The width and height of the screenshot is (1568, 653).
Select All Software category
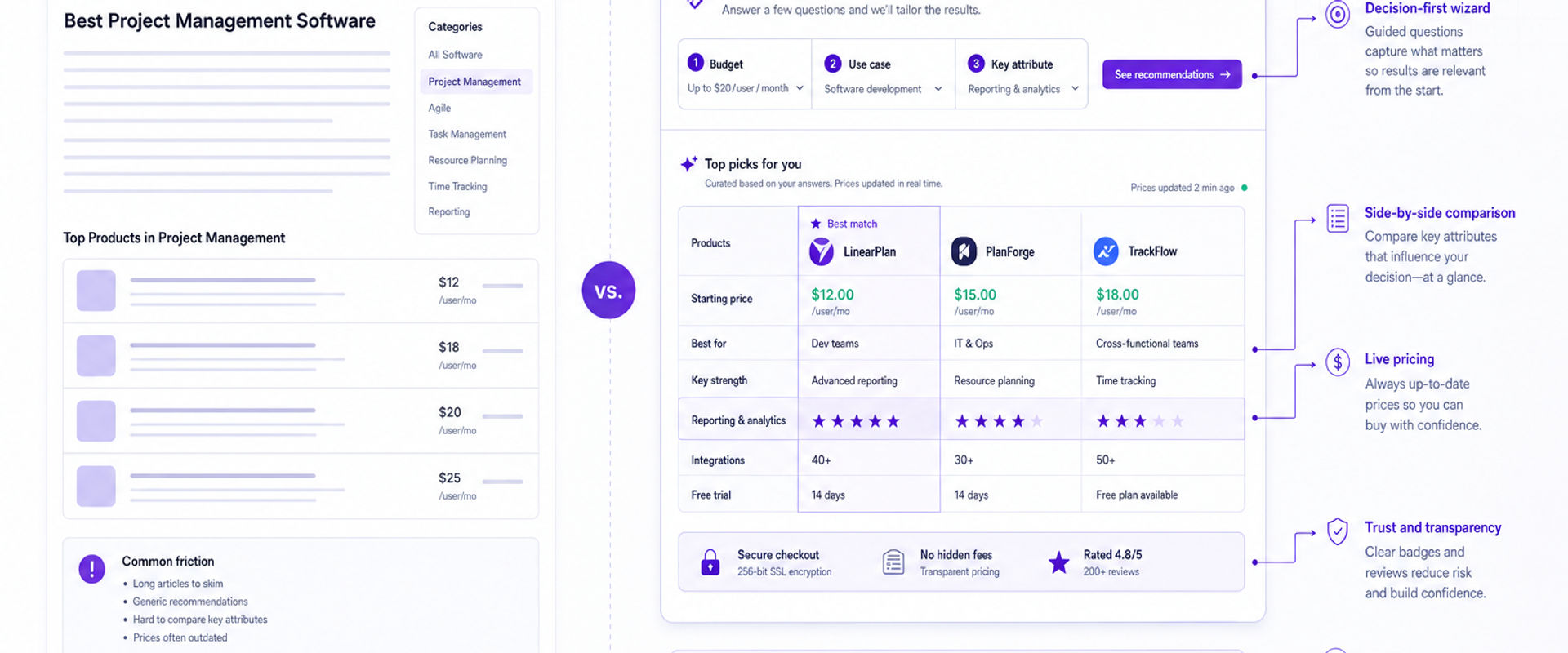point(455,55)
